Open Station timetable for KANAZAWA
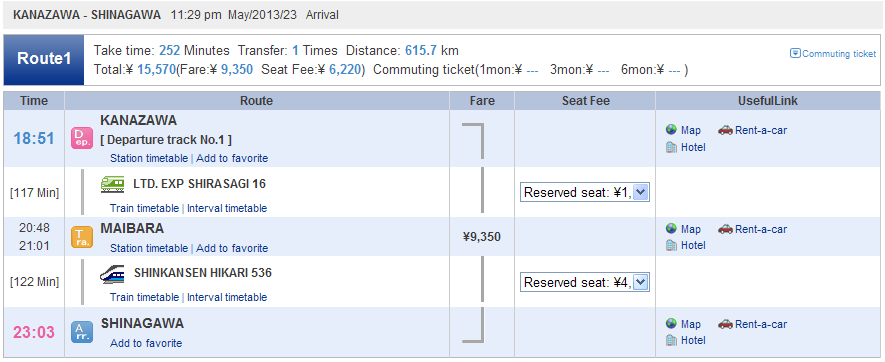This screenshot has height=362, width=885. coord(149,158)
